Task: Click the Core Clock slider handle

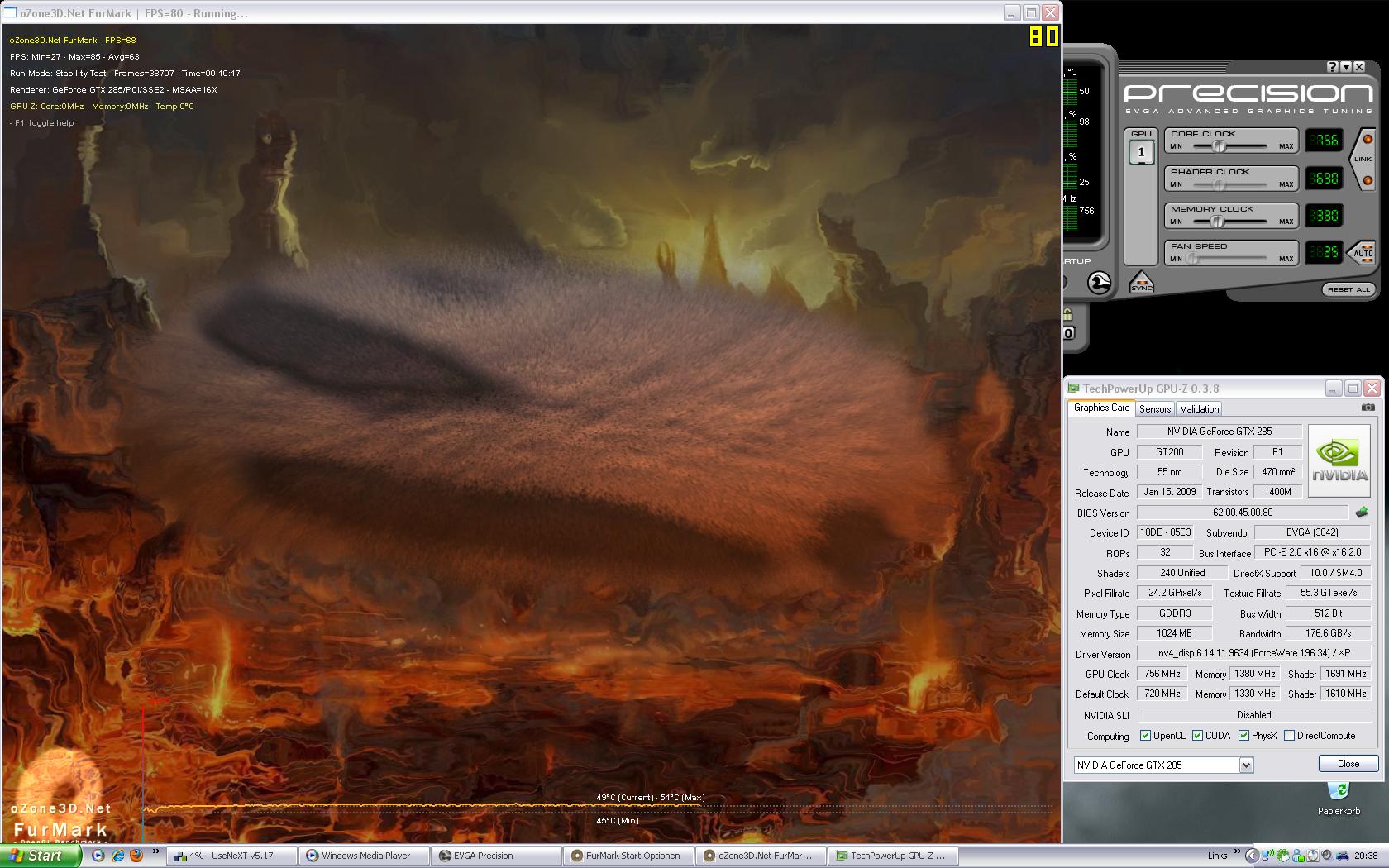Action: point(1219,146)
